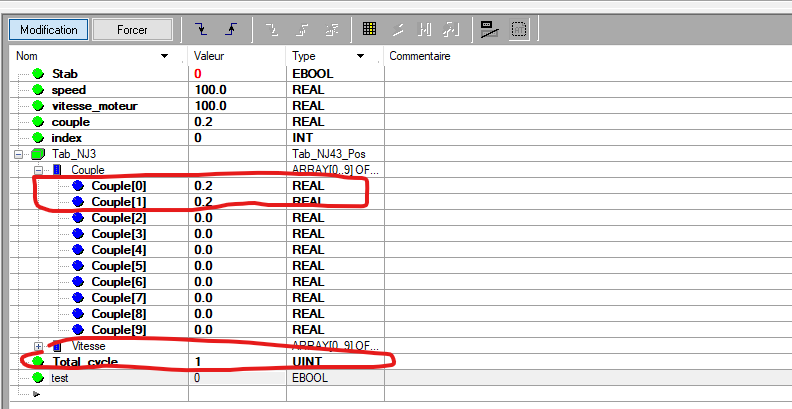
Task: Select the green Stab variable icon
Action: coord(39,74)
